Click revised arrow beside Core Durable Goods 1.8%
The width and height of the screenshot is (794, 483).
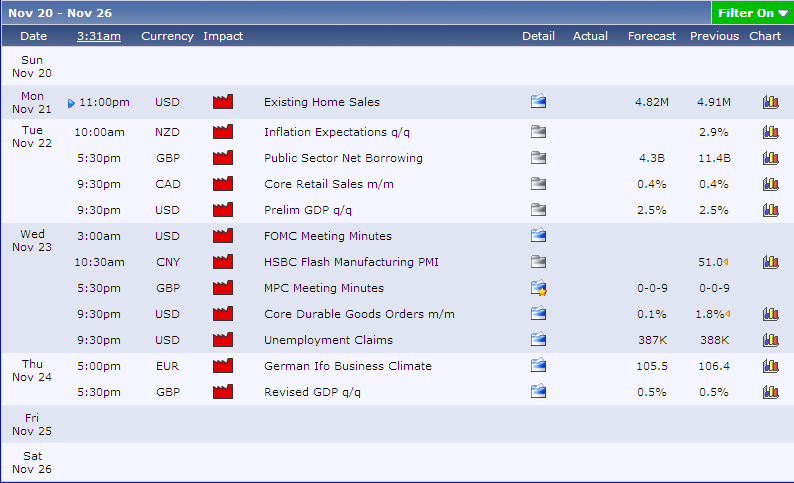pos(728,315)
